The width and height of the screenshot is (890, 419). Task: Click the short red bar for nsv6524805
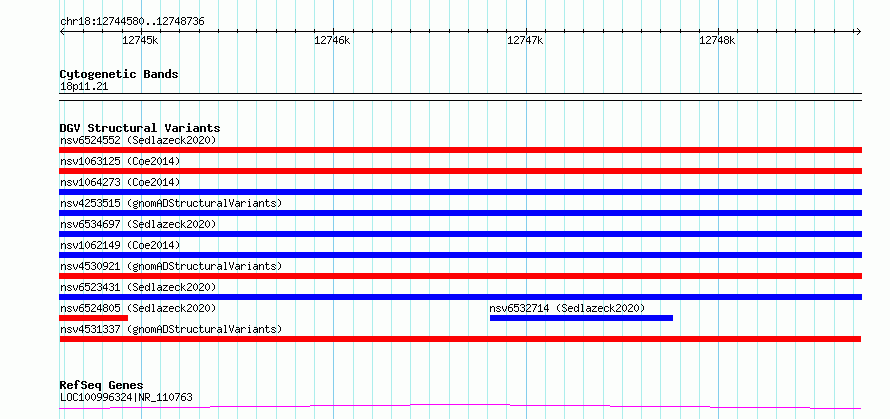tap(94, 318)
